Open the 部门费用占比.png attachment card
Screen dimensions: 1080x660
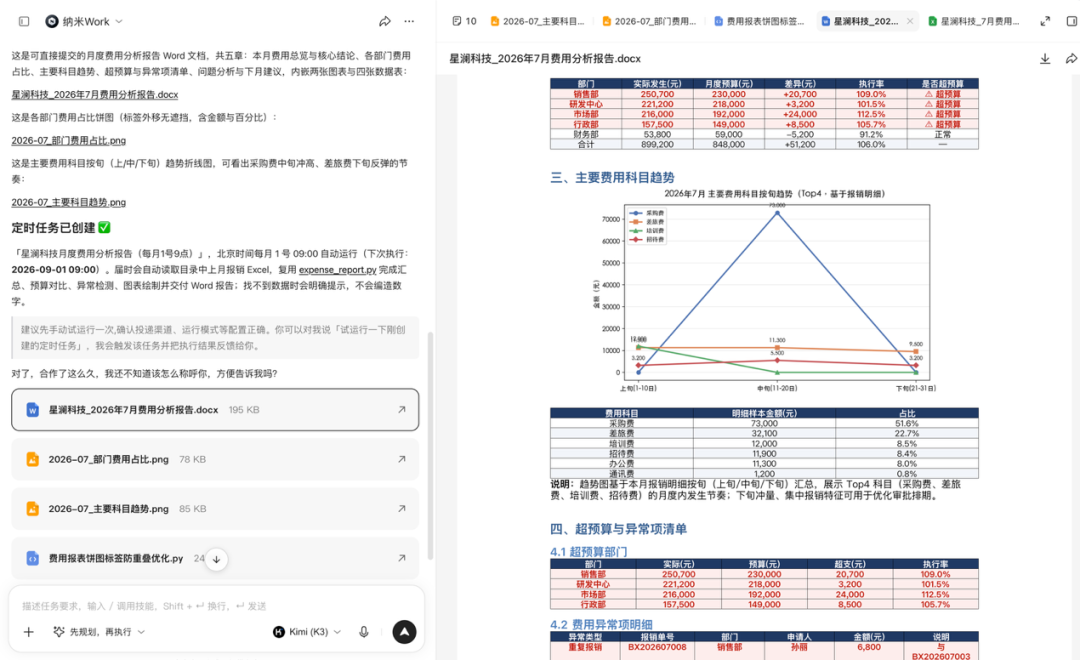point(215,460)
